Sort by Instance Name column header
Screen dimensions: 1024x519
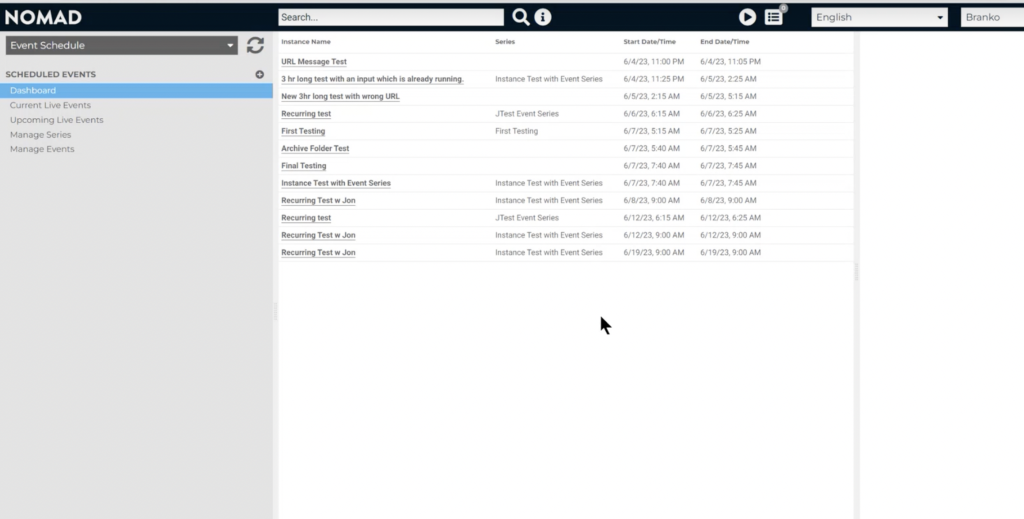click(x=306, y=42)
